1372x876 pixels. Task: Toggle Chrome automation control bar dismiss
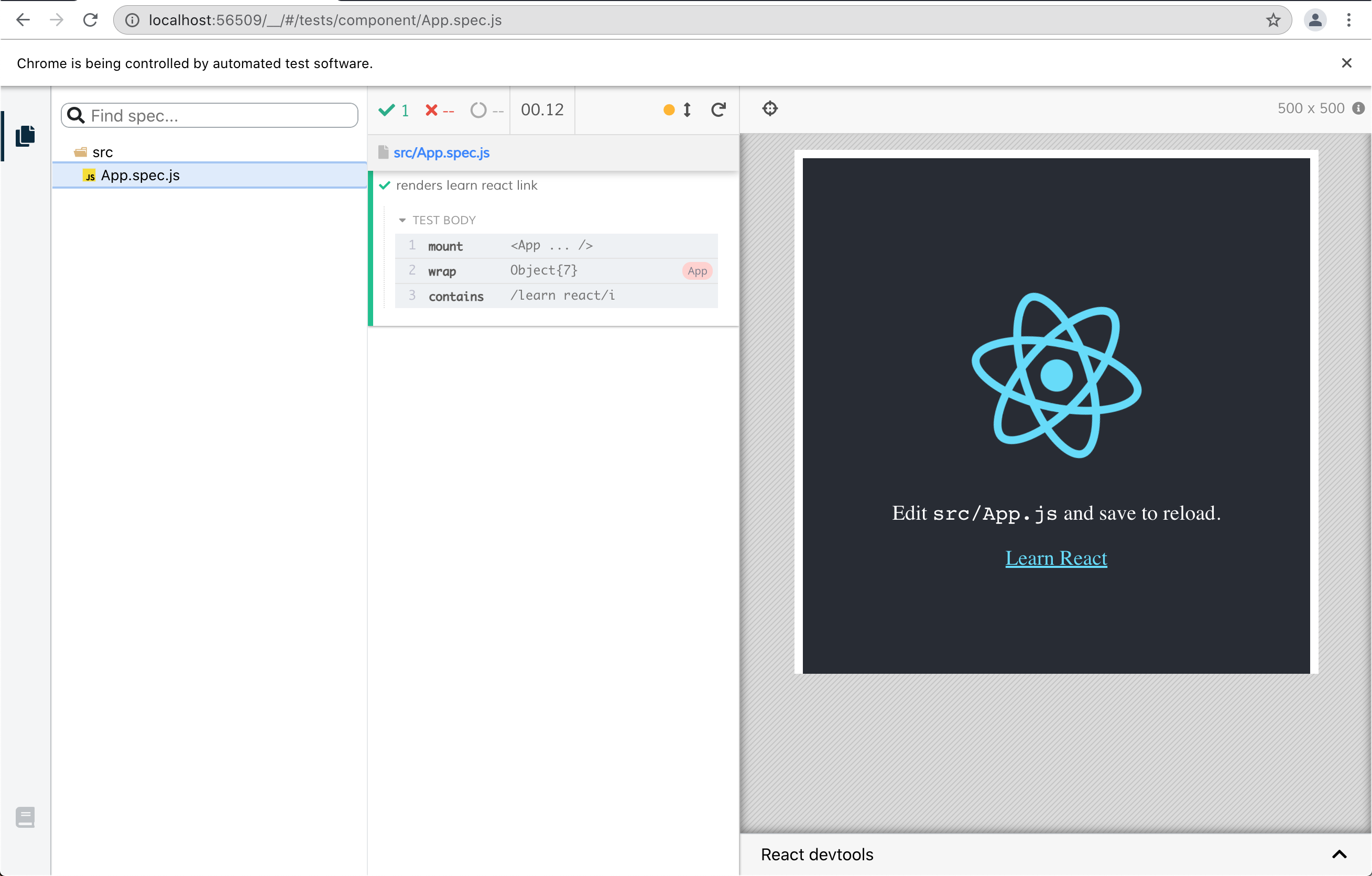pyautogui.click(x=1347, y=63)
